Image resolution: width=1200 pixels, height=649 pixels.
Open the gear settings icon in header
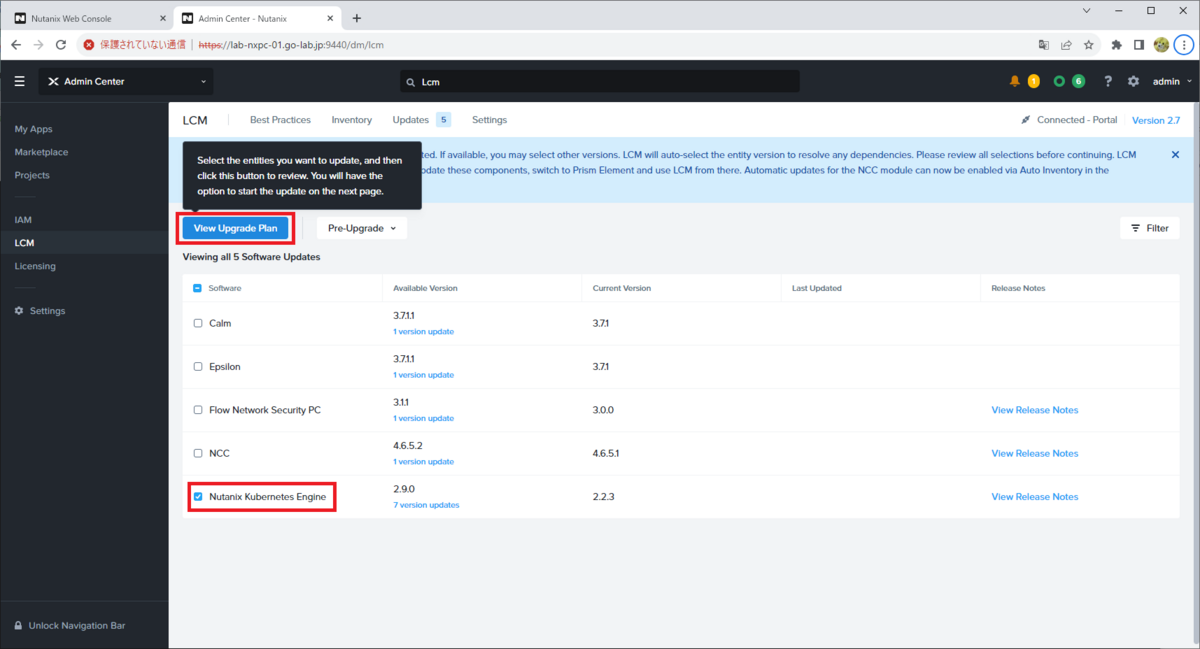pyautogui.click(x=1133, y=81)
